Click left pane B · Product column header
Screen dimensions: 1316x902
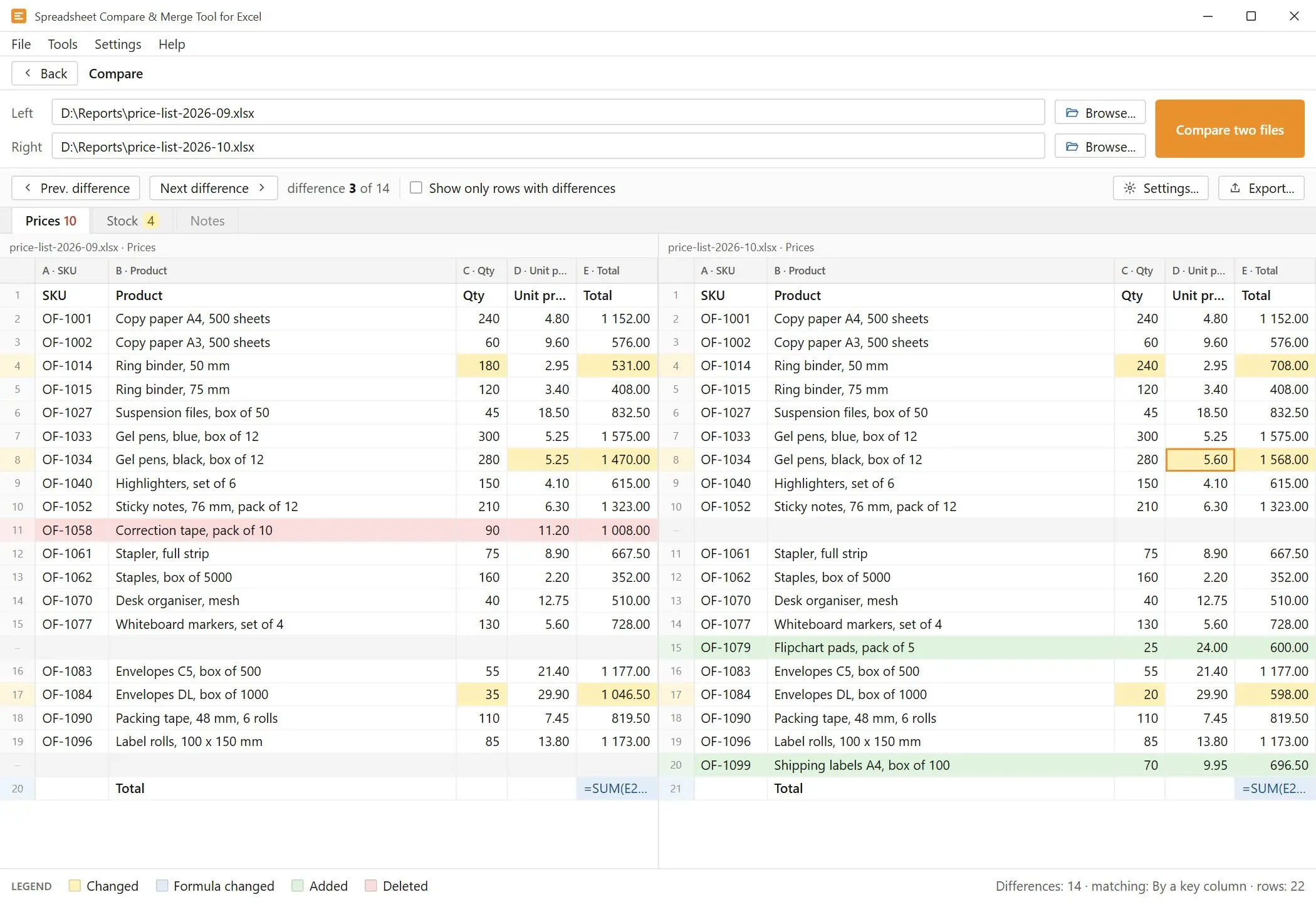coord(282,271)
